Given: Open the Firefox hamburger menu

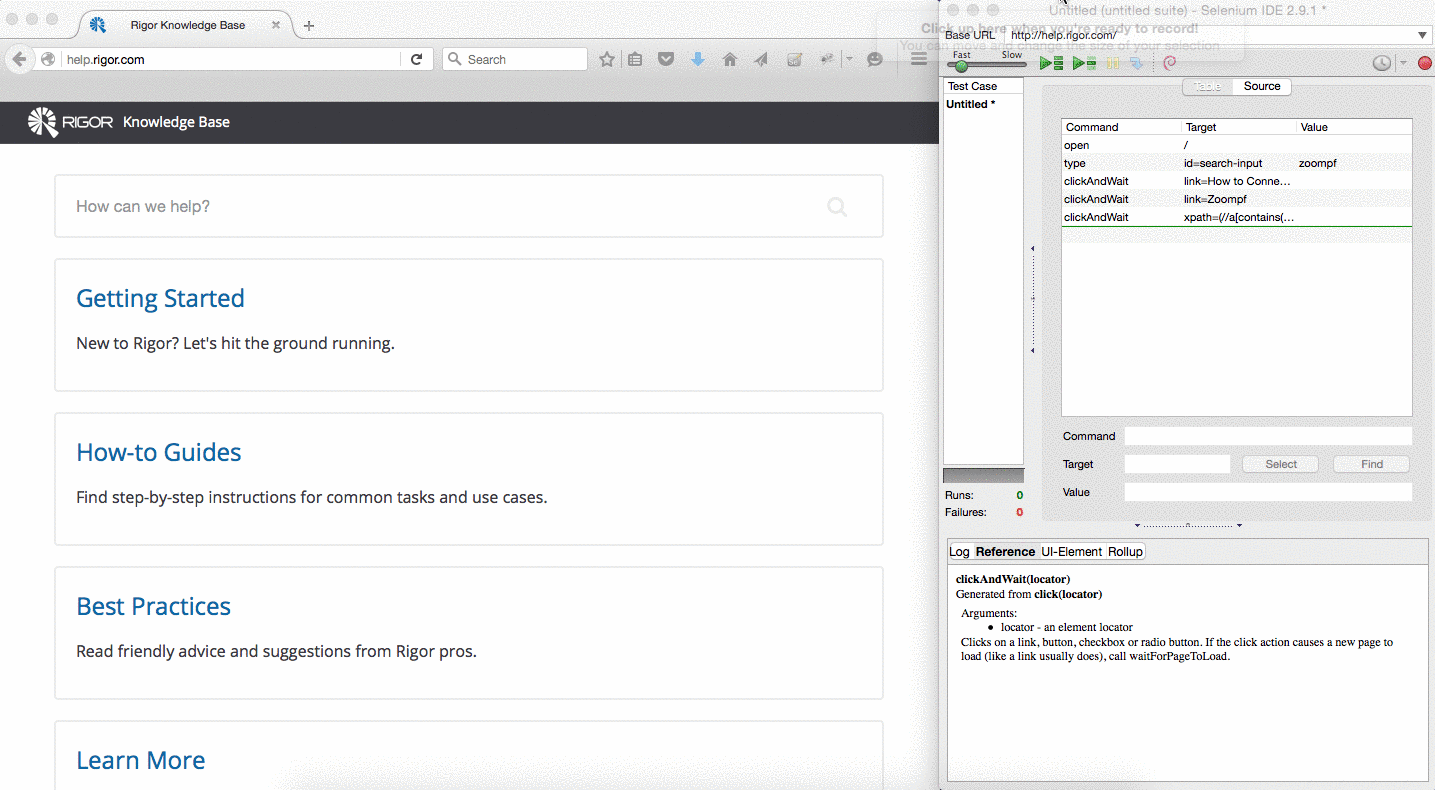Looking at the screenshot, I should pos(919,60).
